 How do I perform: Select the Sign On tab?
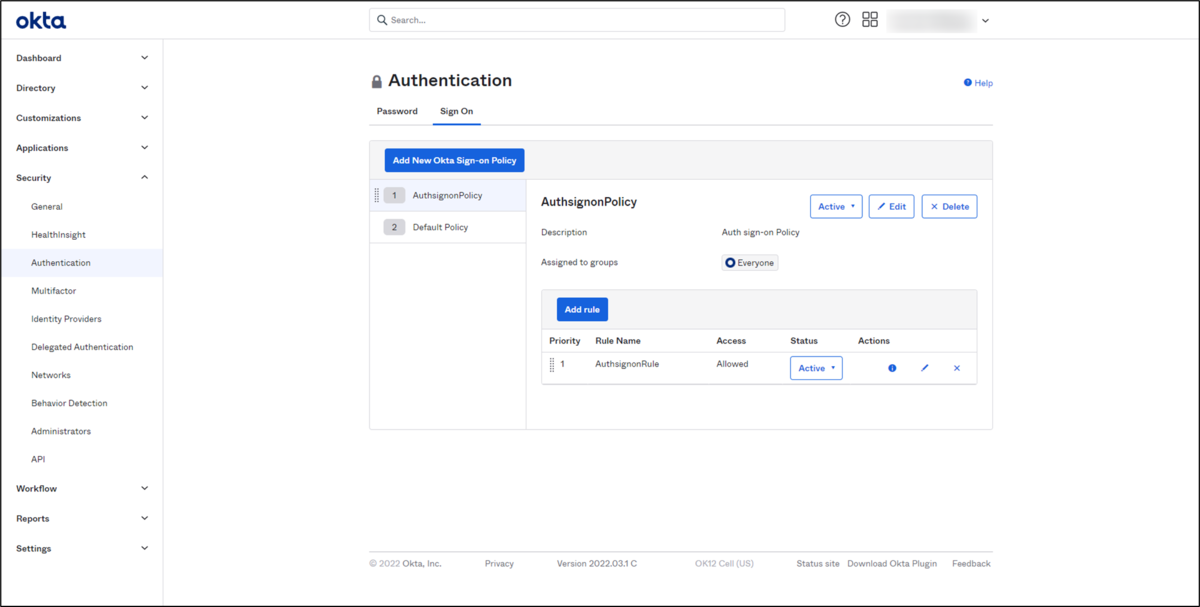tap(457, 111)
